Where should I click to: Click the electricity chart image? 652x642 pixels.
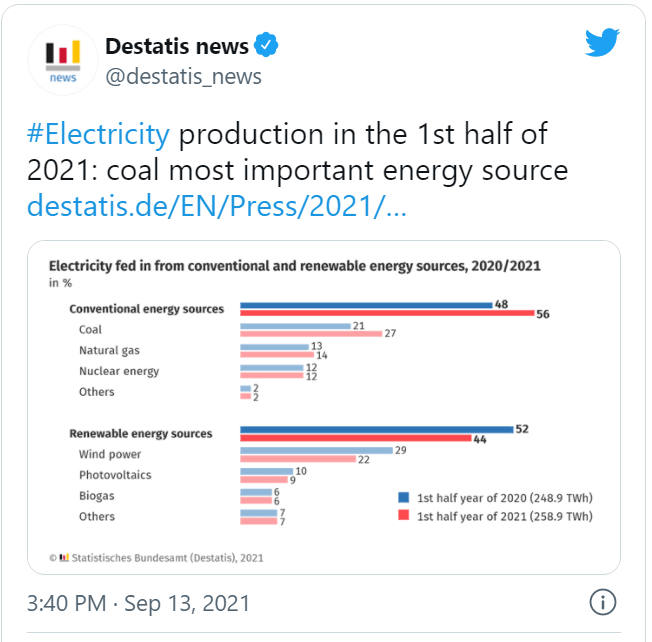pyautogui.click(x=324, y=407)
